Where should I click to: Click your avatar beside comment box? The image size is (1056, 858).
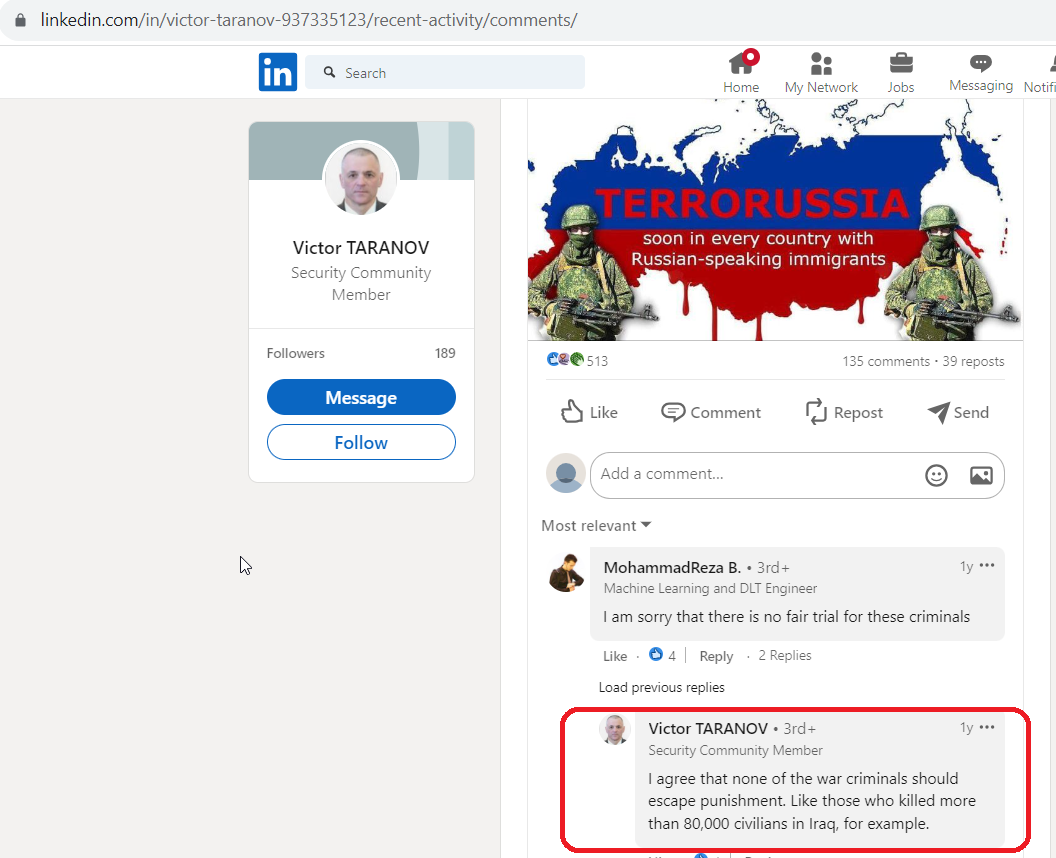566,473
